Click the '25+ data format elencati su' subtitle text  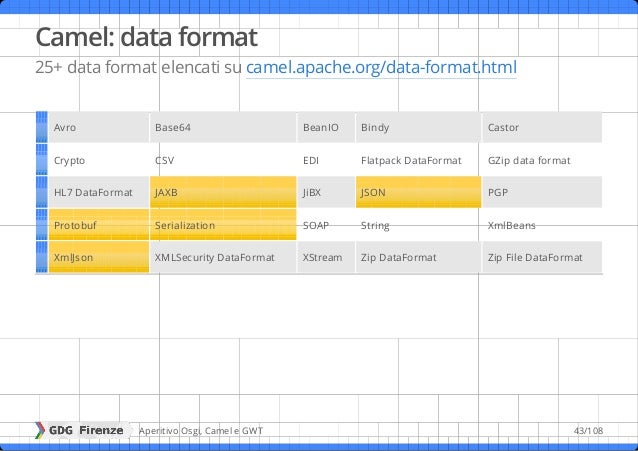pyautogui.click(x=139, y=68)
